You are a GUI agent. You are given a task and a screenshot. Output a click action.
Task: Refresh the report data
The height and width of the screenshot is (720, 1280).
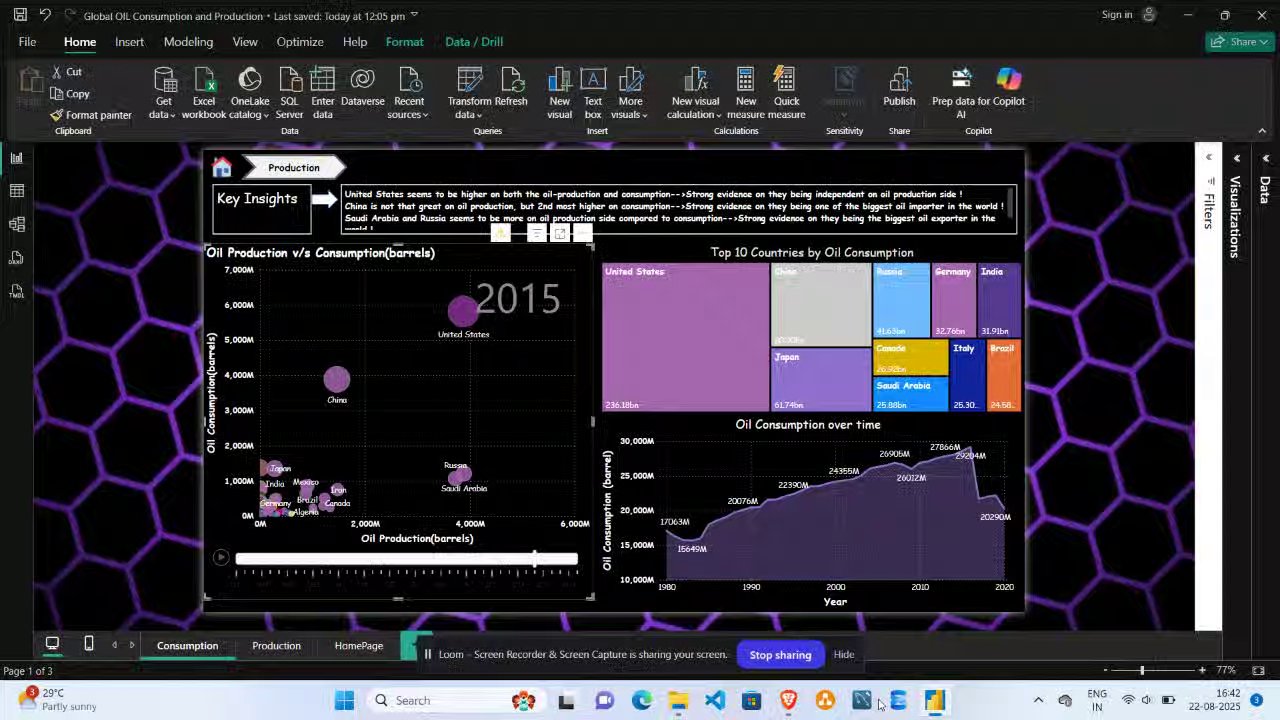(x=511, y=87)
